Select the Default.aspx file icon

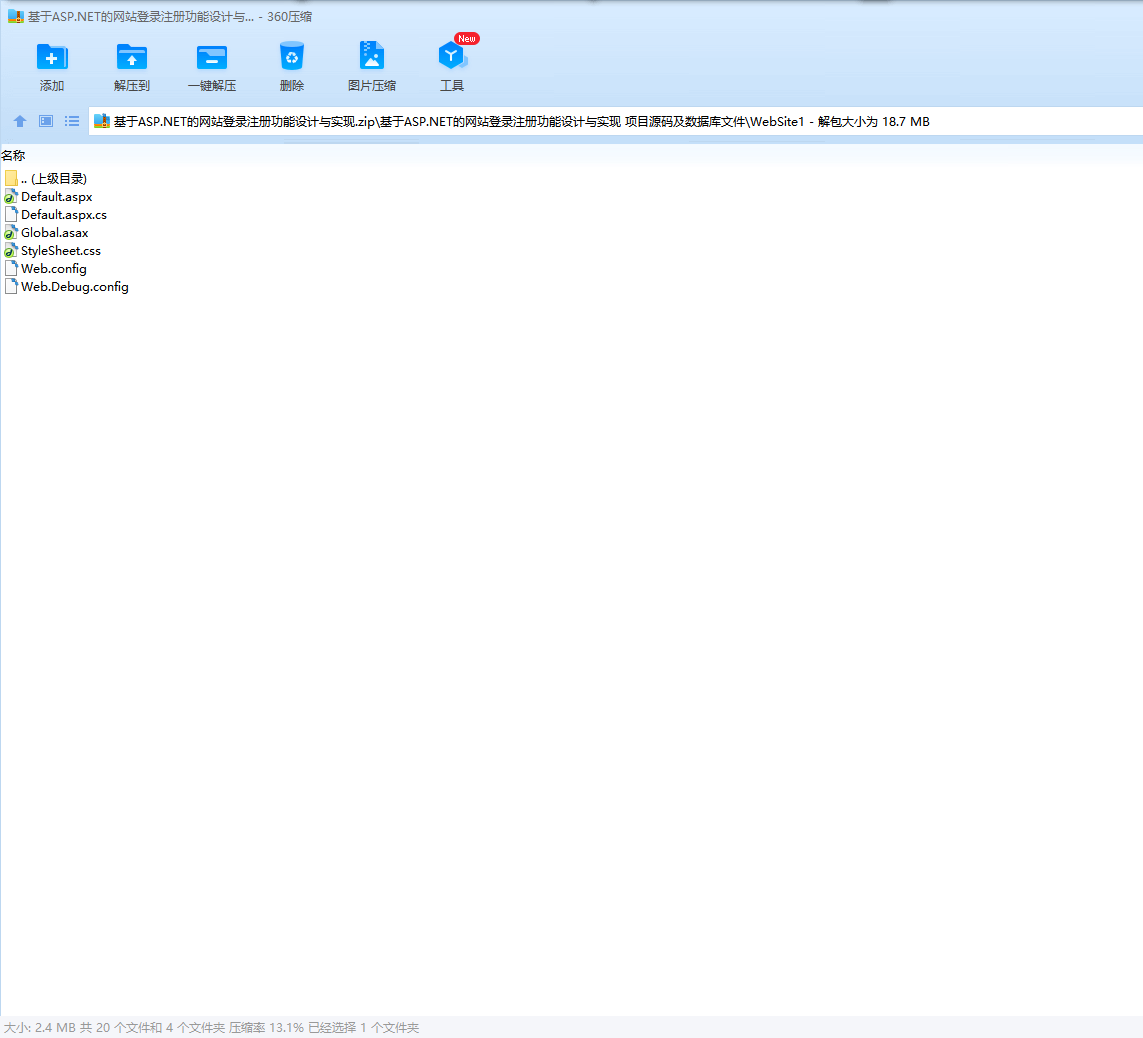(x=11, y=197)
